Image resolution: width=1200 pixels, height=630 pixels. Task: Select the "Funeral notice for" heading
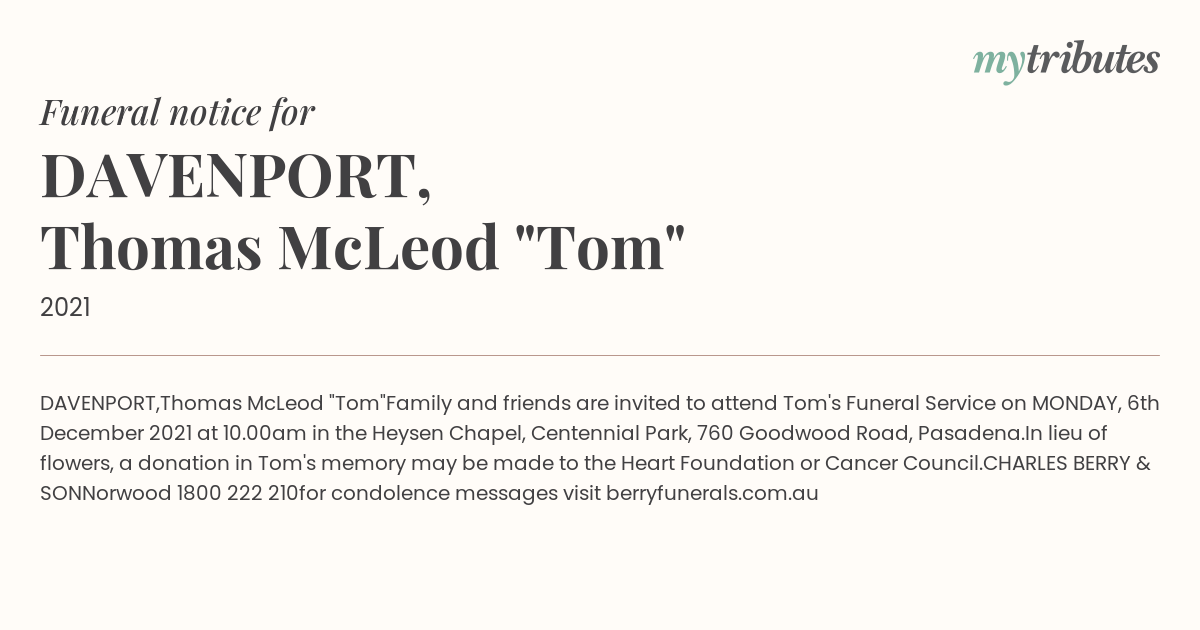click(178, 113)
